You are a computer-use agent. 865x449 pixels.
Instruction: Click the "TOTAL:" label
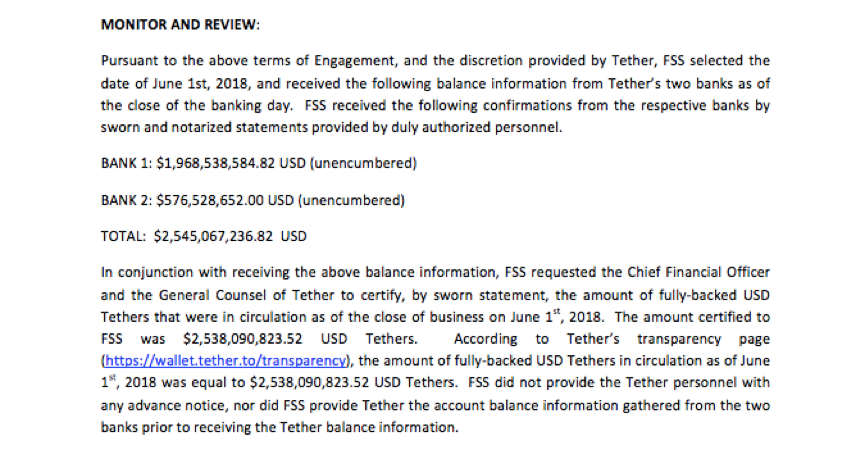(124, 237)
